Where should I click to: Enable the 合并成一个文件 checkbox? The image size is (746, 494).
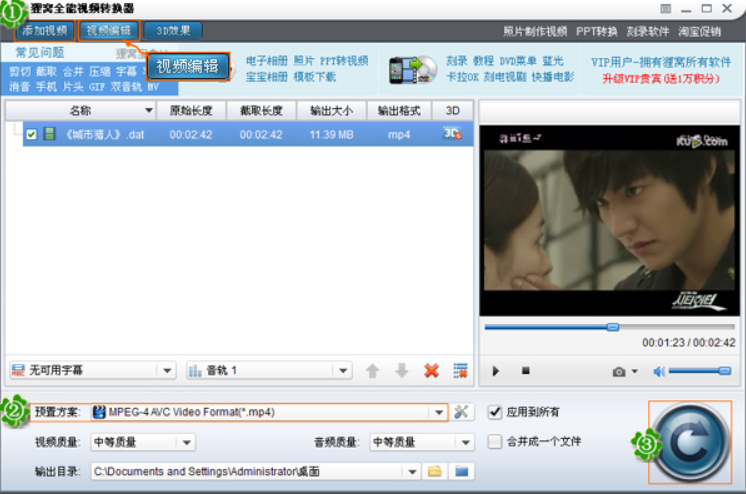[495, 441]
